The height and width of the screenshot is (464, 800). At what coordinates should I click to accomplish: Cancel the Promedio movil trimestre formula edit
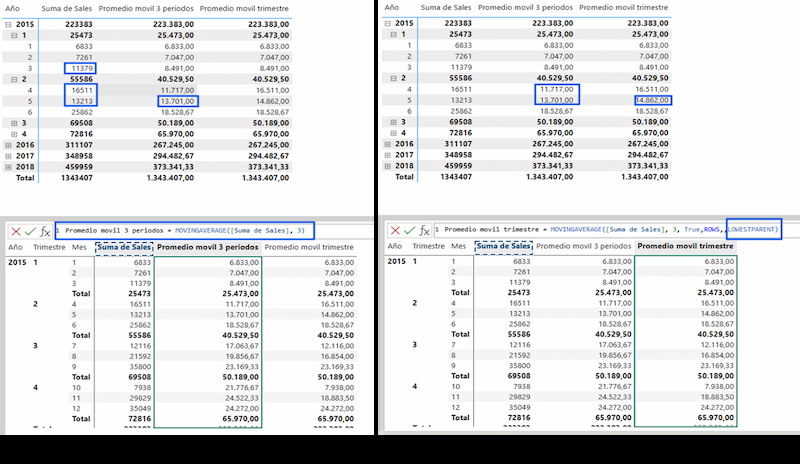[395, 230]
